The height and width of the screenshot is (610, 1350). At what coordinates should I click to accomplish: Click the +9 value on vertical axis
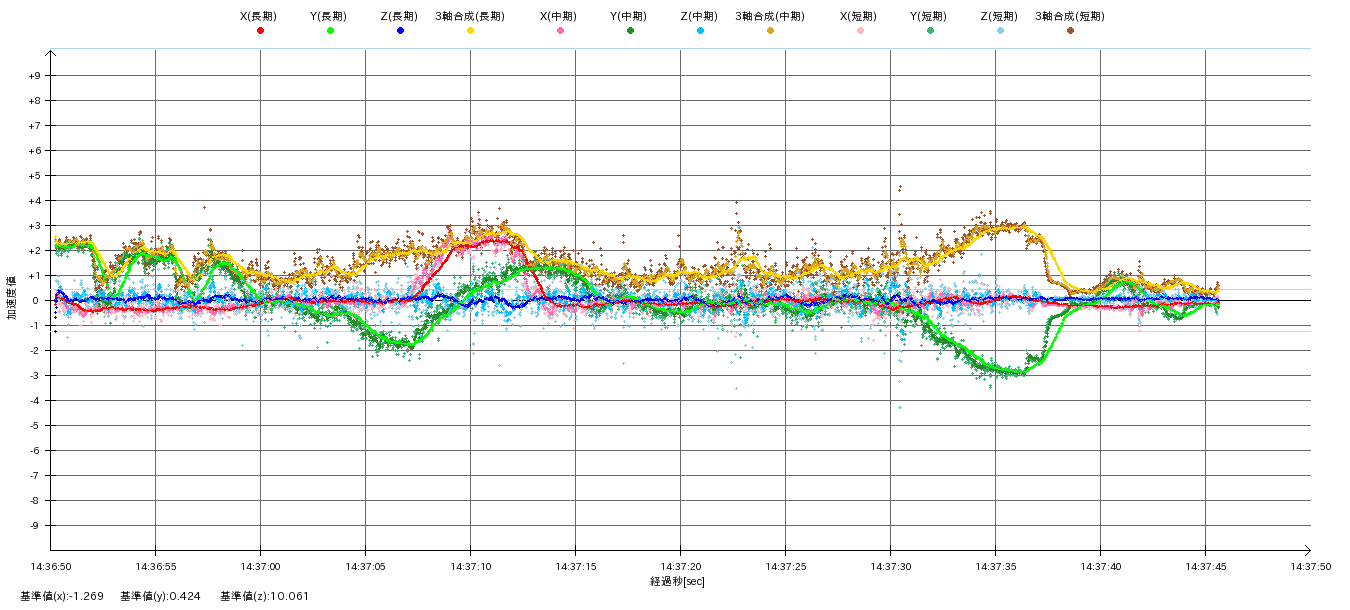pos(34,76)
